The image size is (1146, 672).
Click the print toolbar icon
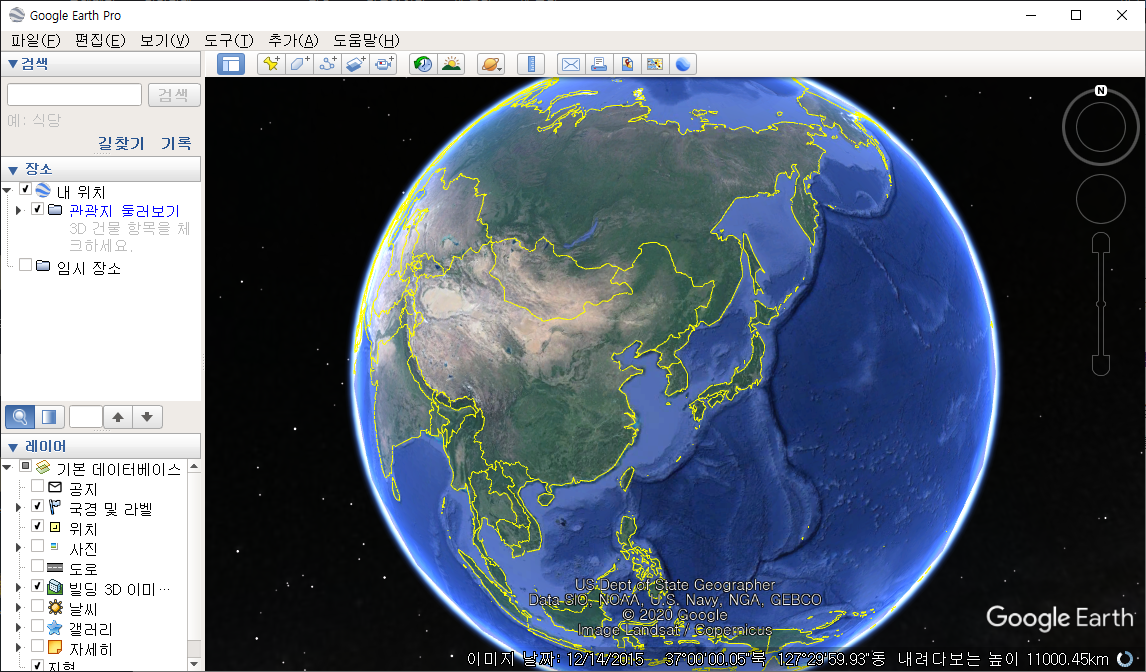599,64
